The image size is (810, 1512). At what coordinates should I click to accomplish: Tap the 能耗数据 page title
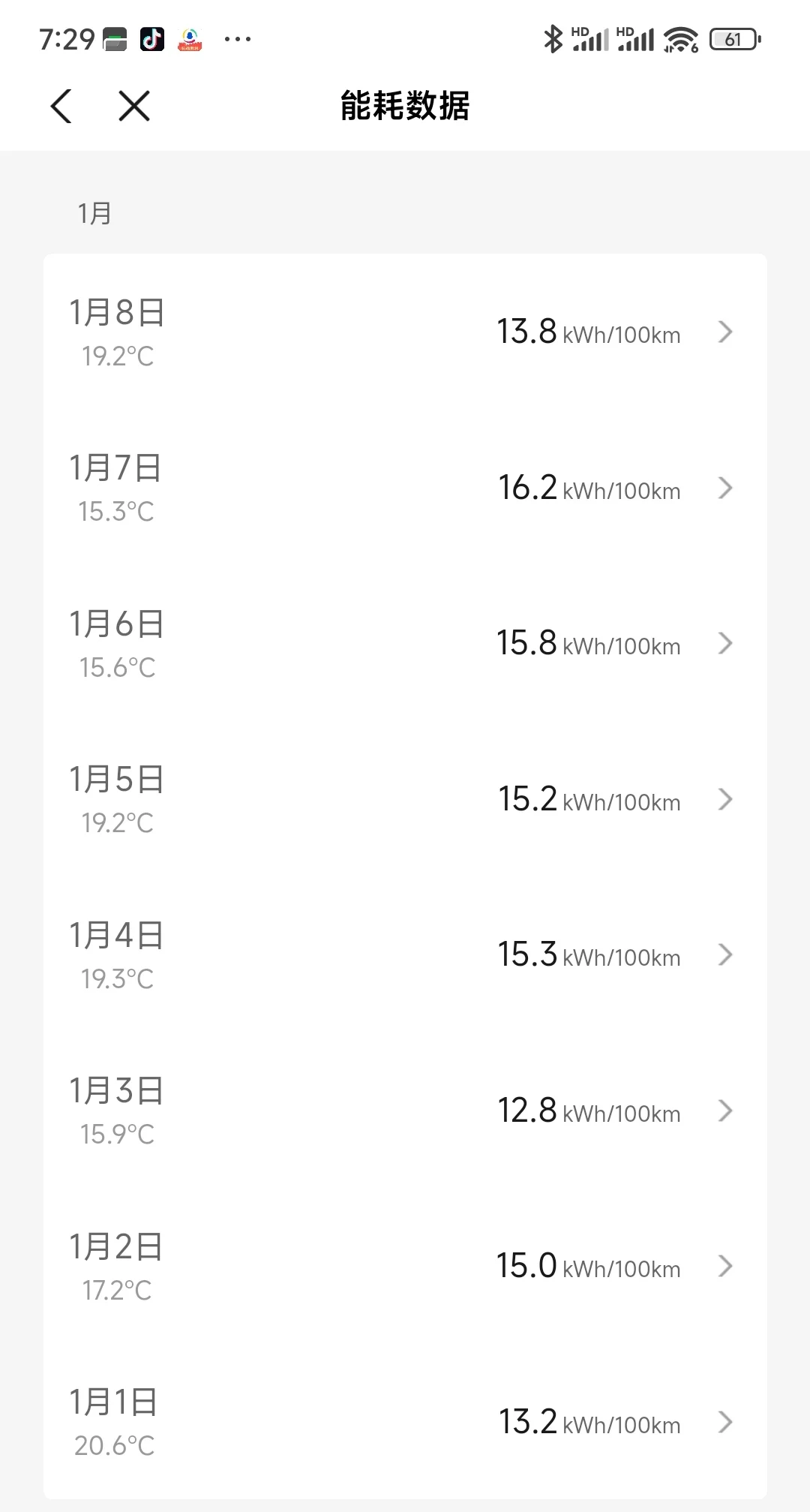405,106
